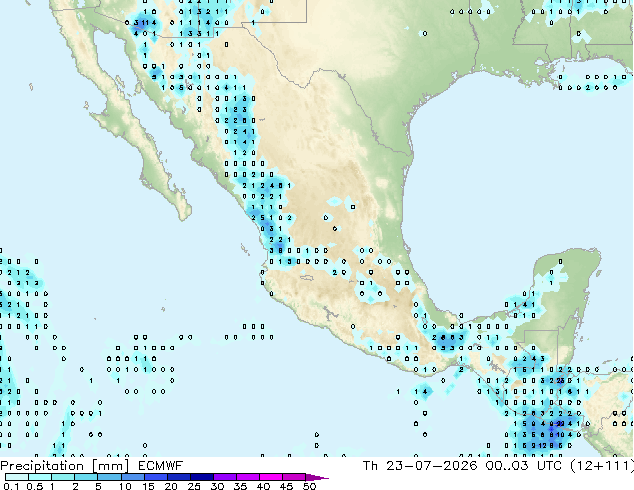Click the "20" legend tick label

point(171,486)
